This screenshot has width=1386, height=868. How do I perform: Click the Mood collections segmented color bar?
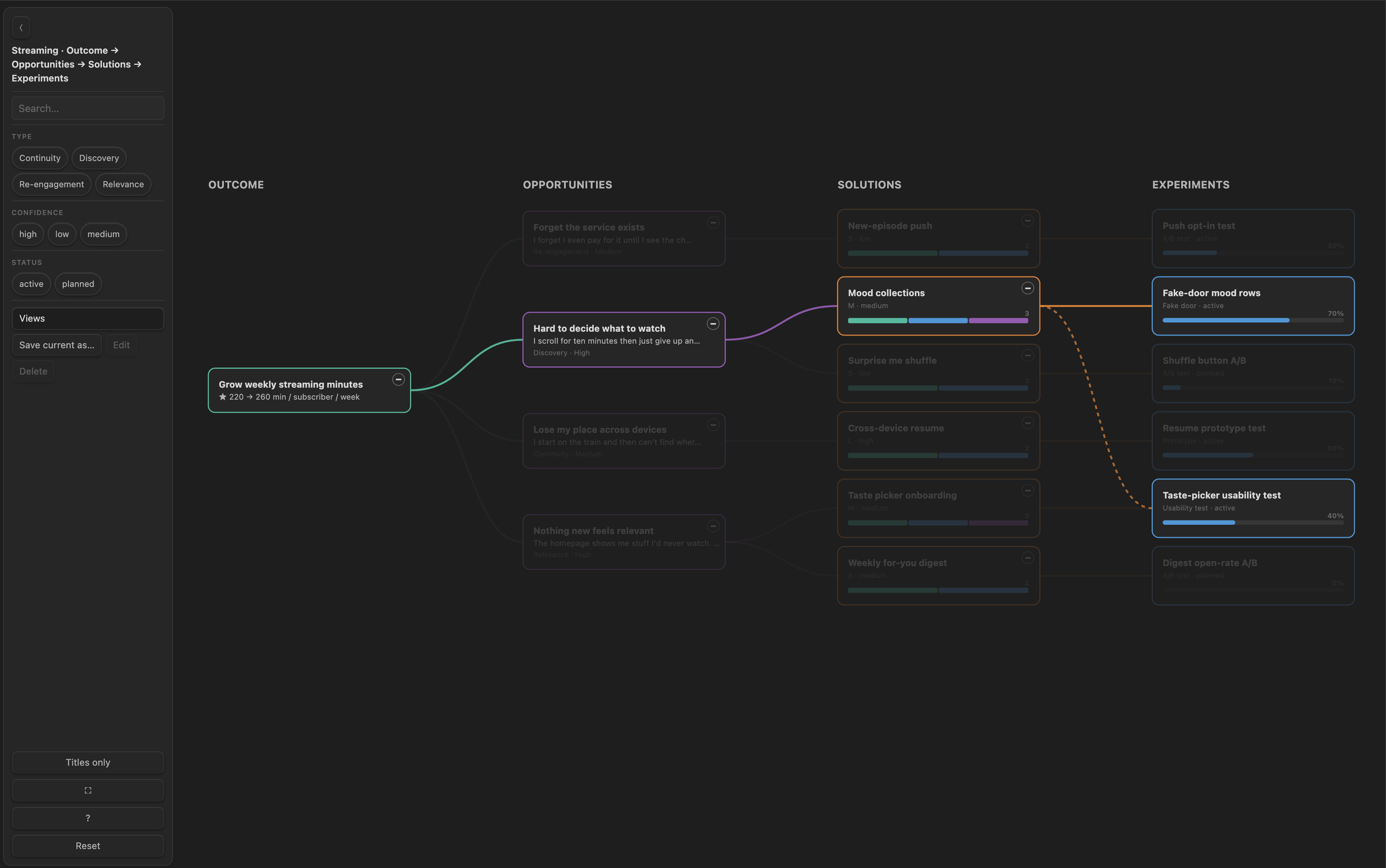[x=938, y=320]
